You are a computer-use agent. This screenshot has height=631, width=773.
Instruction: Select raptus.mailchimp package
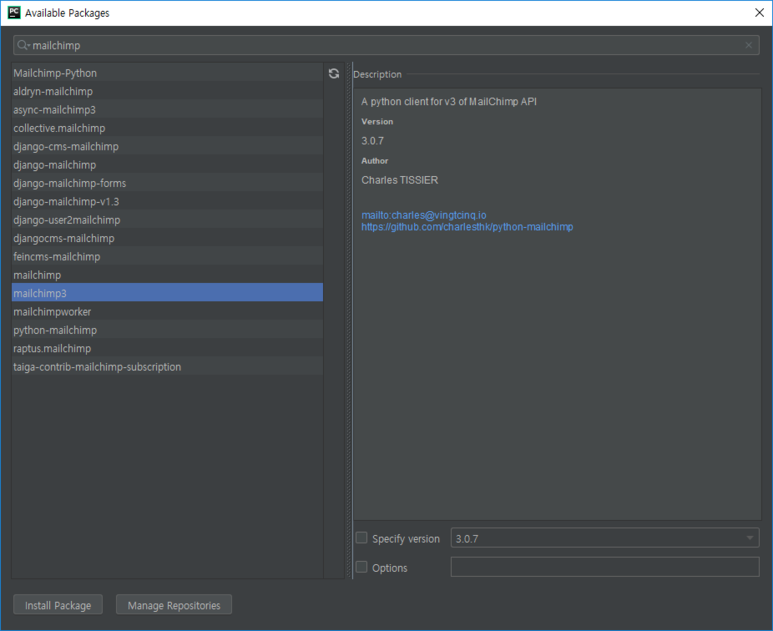click(x=167, y=349)
